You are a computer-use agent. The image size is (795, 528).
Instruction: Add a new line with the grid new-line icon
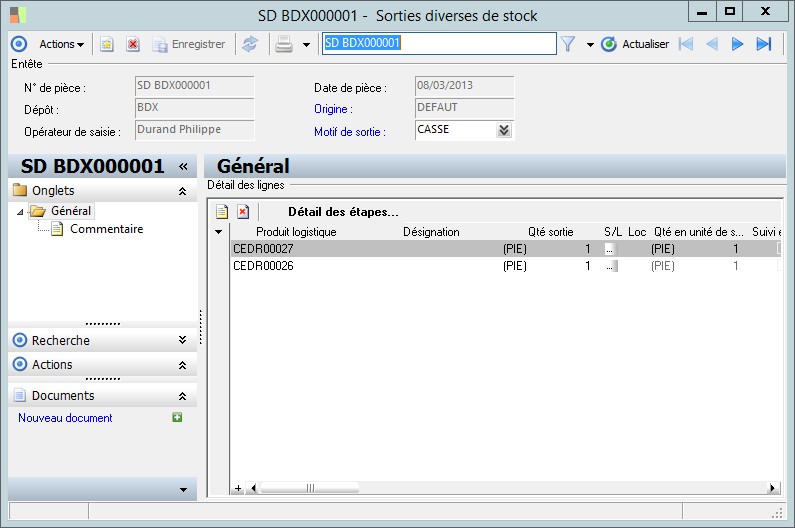pos(222,212)
